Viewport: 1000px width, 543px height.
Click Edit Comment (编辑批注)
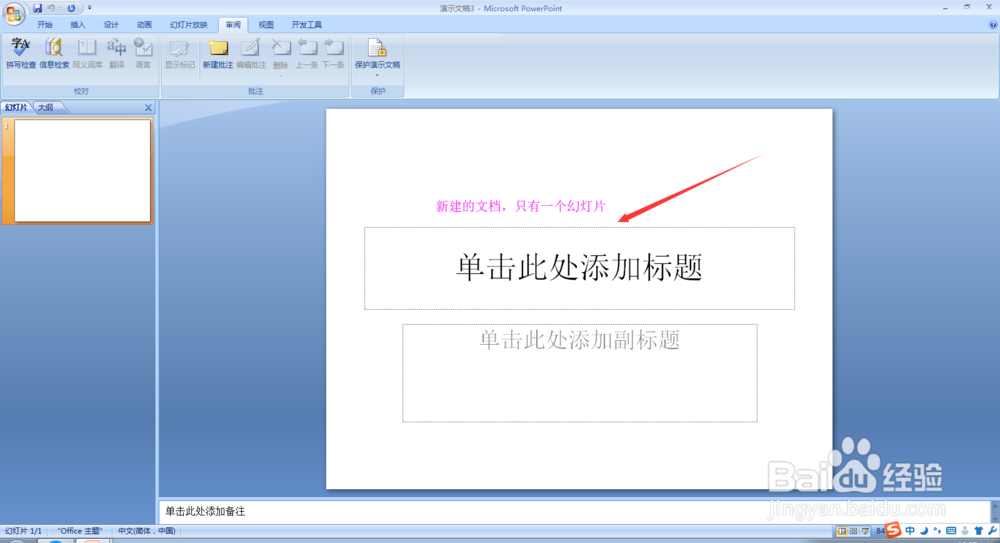point(251,53)
